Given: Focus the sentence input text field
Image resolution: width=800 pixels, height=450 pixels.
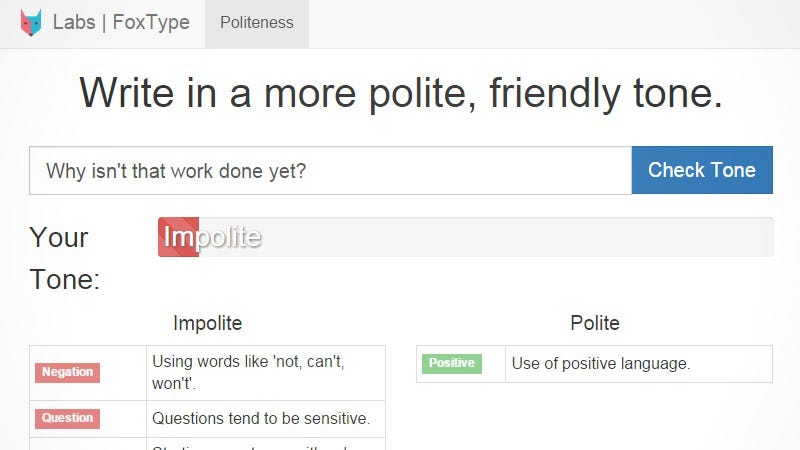Looking at the screenshot, I should point(330,170).
